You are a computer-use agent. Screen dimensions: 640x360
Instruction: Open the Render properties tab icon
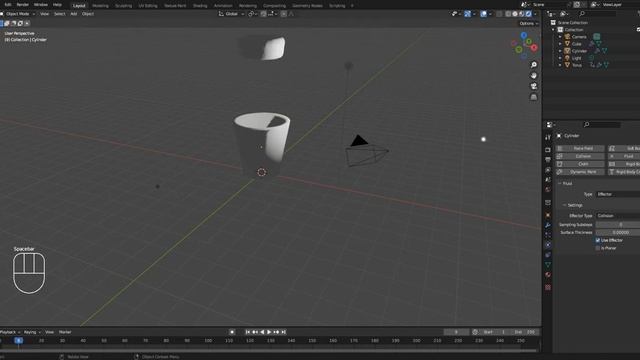tap(548, 150)
